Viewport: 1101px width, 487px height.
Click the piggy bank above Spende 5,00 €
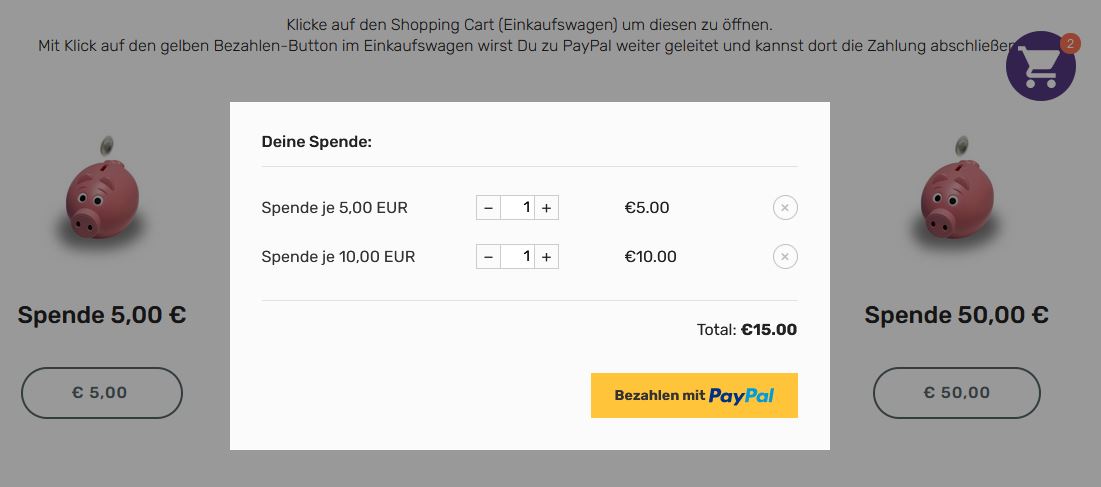click(x=103, y=197)
